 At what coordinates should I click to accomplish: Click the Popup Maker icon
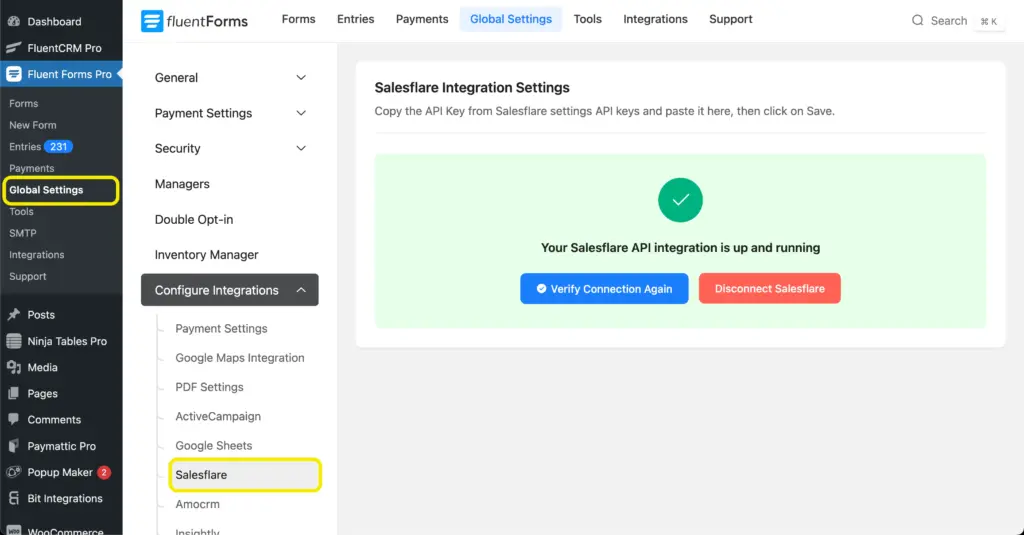pyautogui.click(x=14, y=472)
